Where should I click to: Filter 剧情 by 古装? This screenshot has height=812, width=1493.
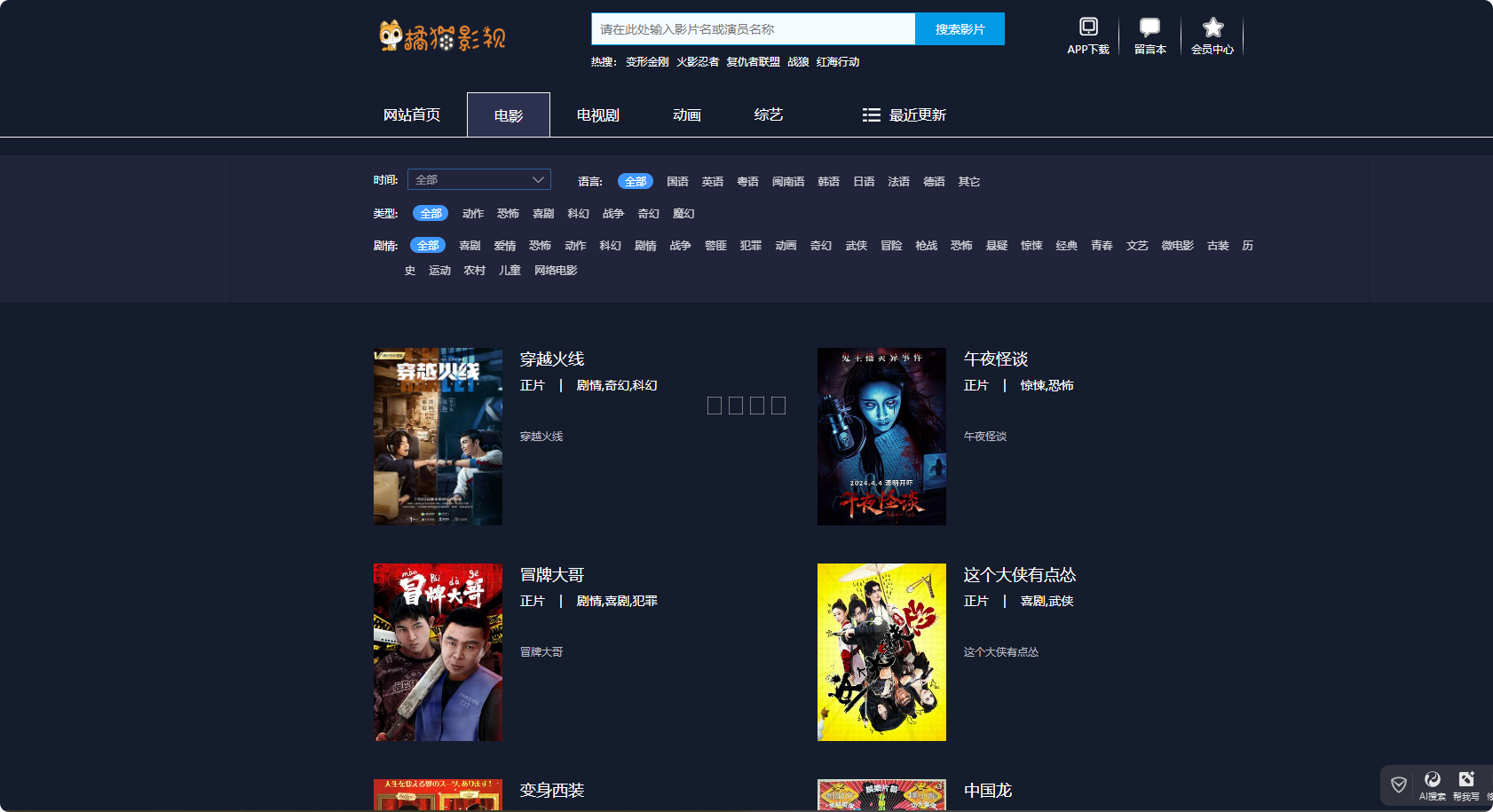(x=1218, y=245)
